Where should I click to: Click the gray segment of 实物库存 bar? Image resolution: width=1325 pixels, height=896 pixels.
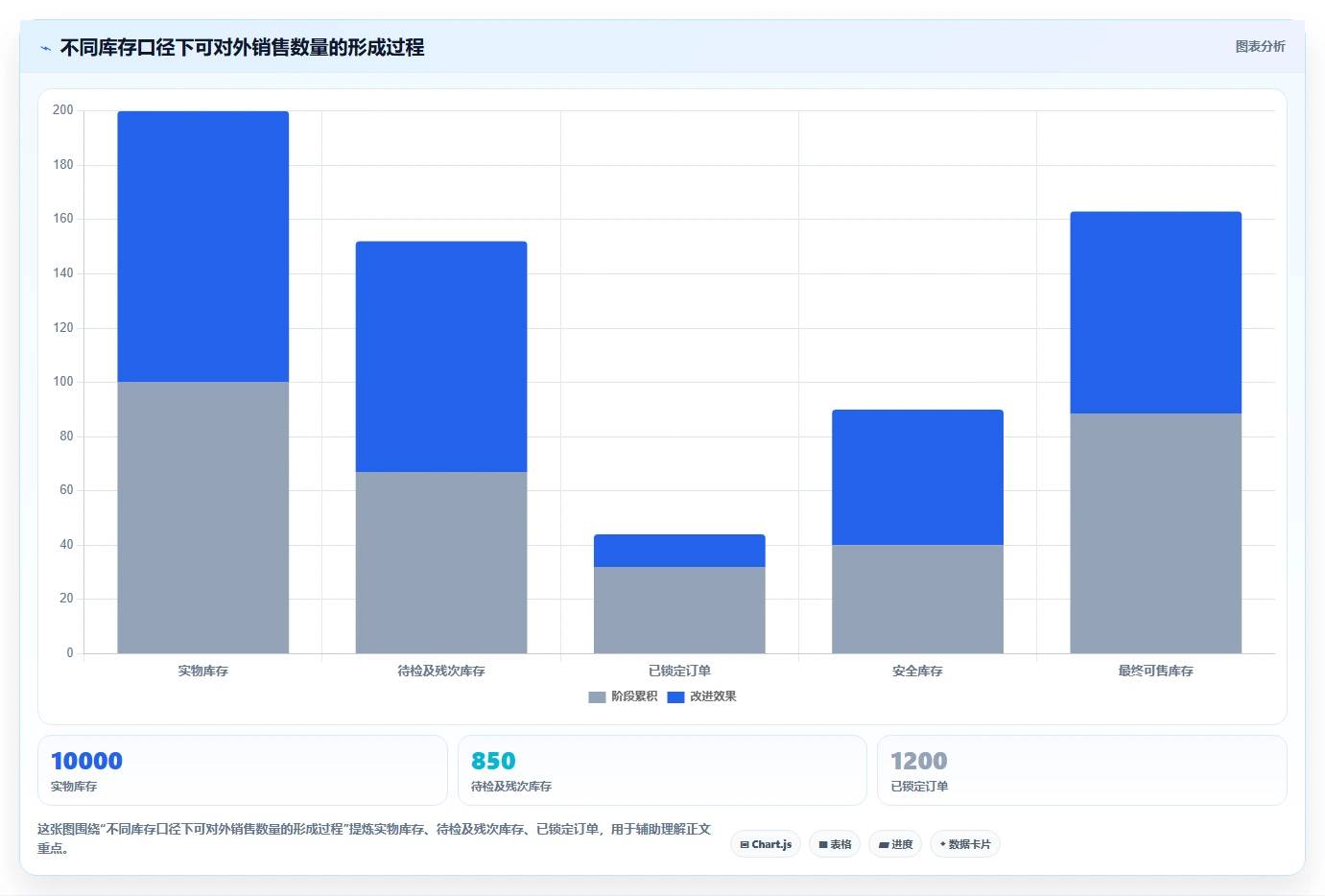[x=203, y=518]
